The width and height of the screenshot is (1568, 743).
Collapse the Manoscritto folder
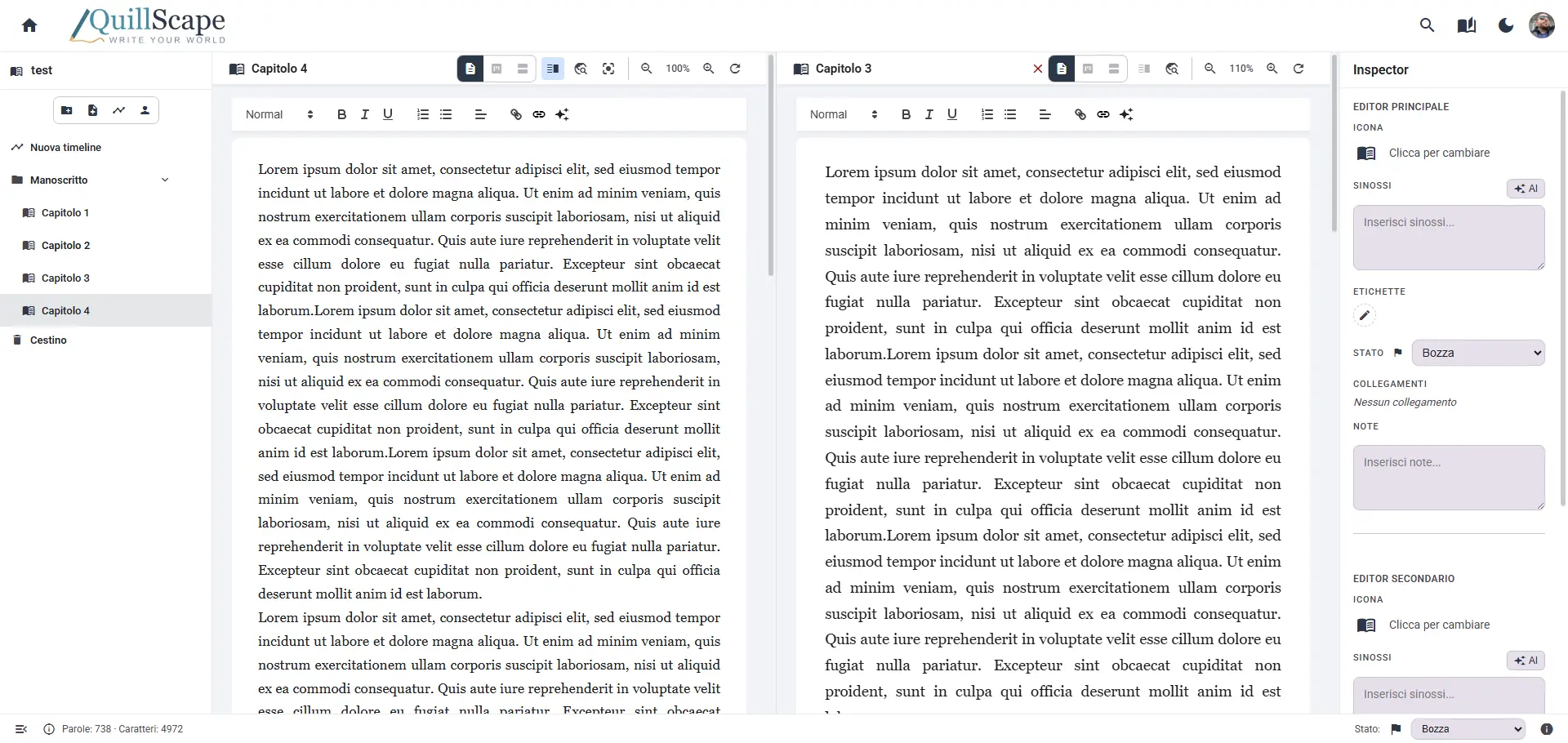(x=165, y=180)
